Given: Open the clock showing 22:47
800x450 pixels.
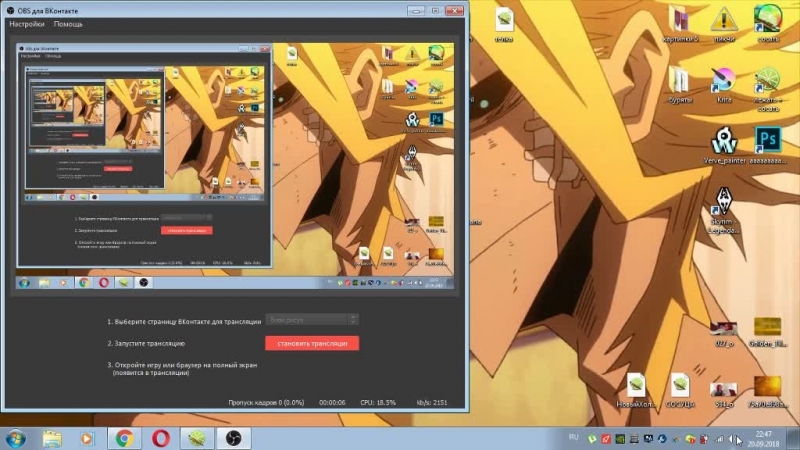Looking at the screenshot, I should pos(763,439).
